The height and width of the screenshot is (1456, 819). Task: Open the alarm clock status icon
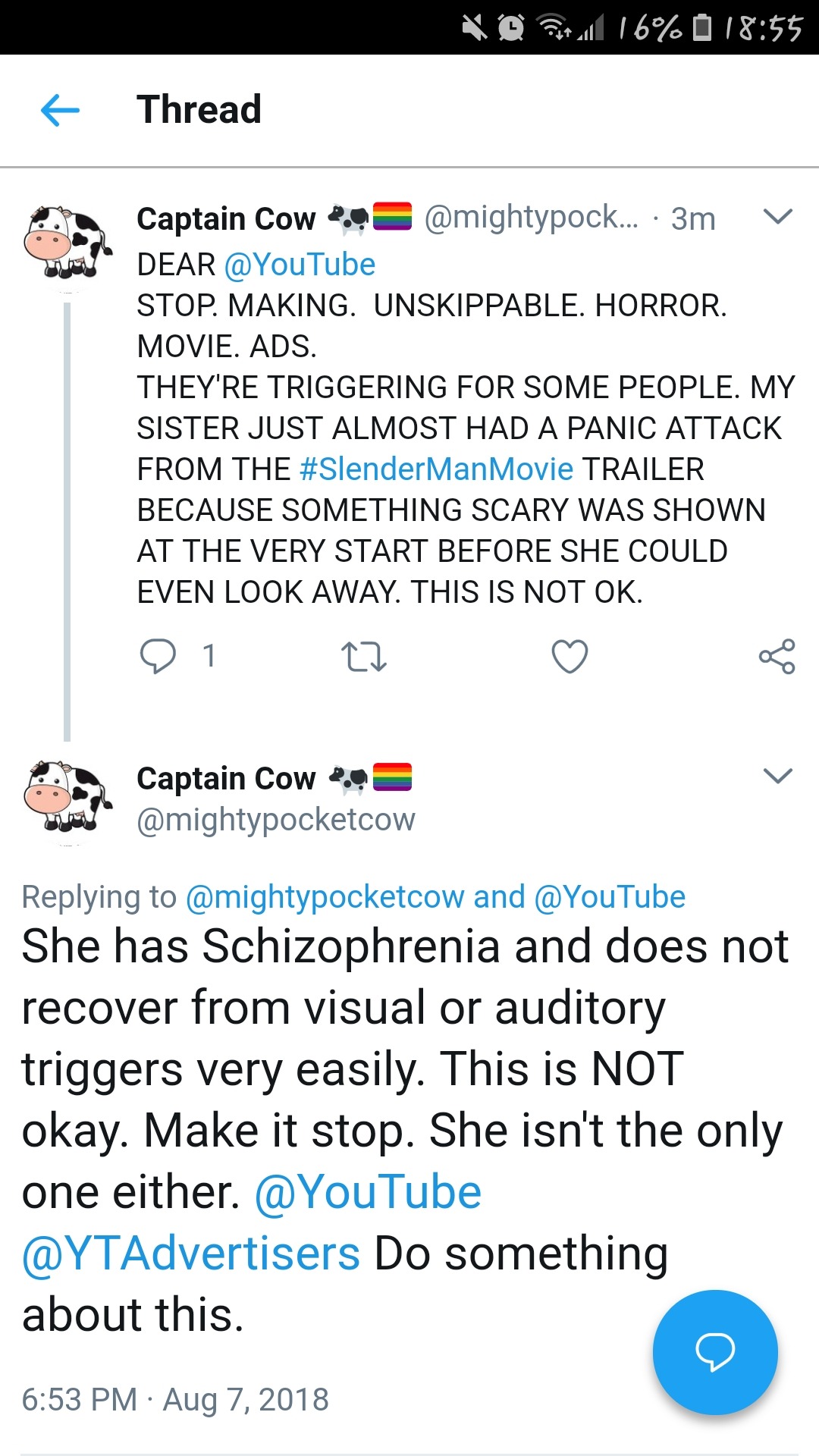click(x=510, y=28)
